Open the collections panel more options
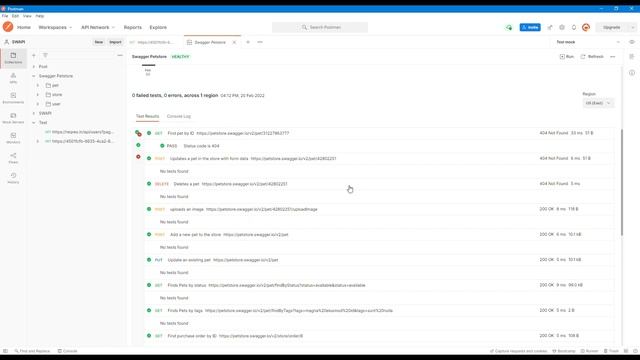 (120, 55)
